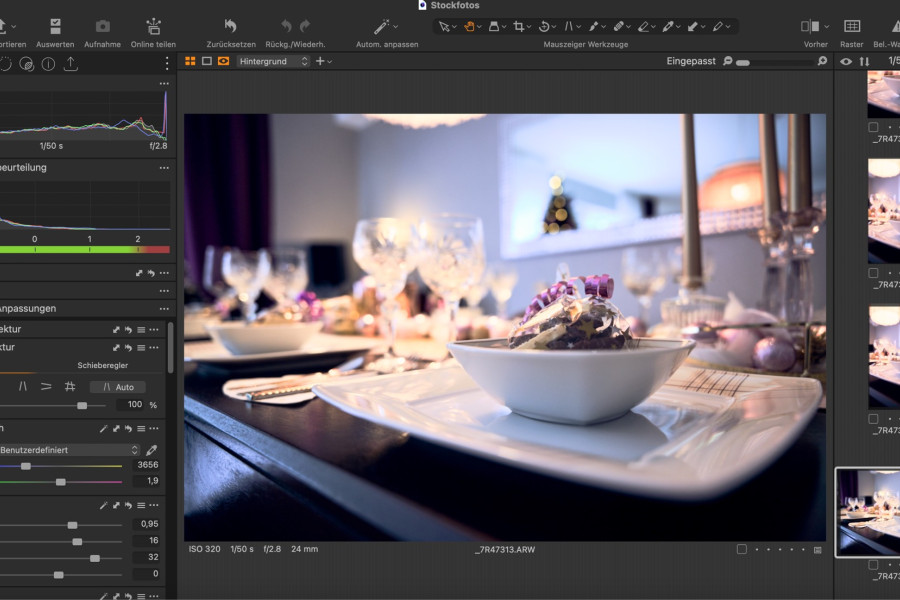The image size is (900, 600).
Task: Open the Eingepasst zoom level dropdown
Action: click(690, 60)
